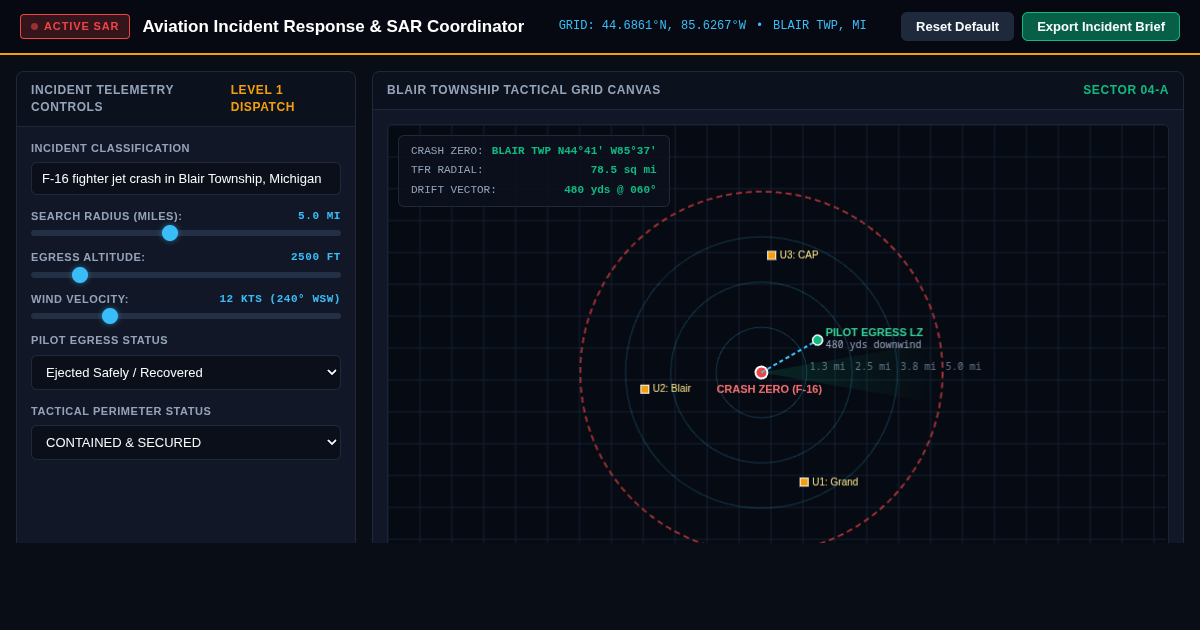
Task: Click the GRID coordinates readout in header
Action: (x=713, y=26)
